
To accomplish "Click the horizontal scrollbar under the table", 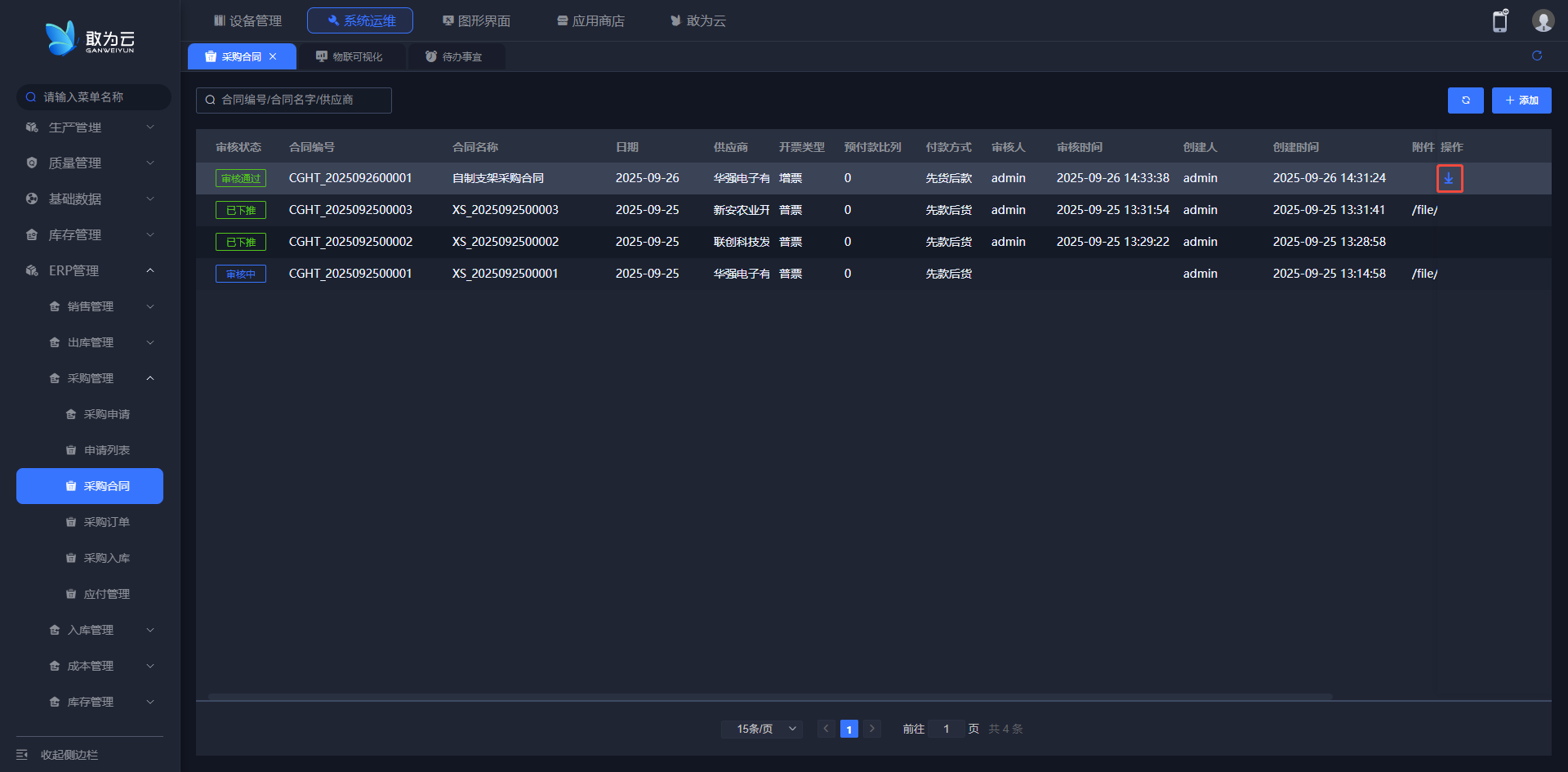I will (769, 697).
